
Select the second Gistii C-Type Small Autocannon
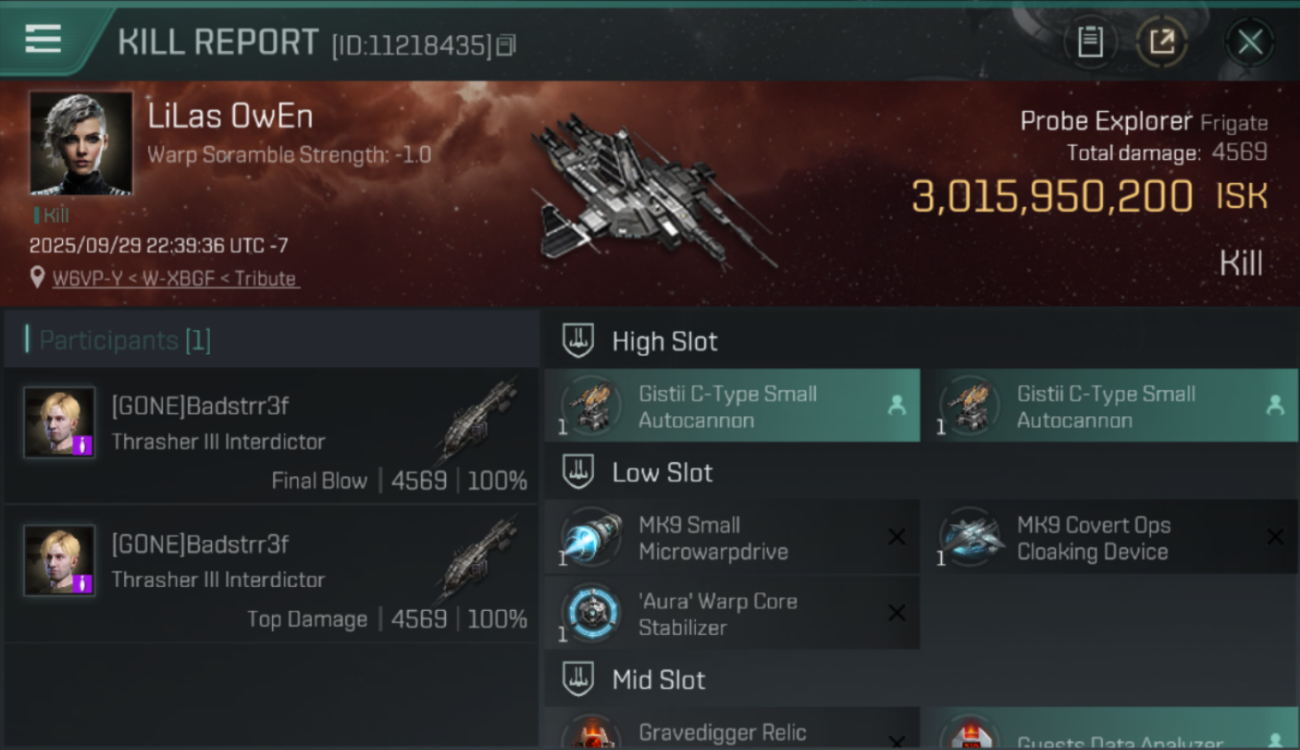click(1111, 405)
